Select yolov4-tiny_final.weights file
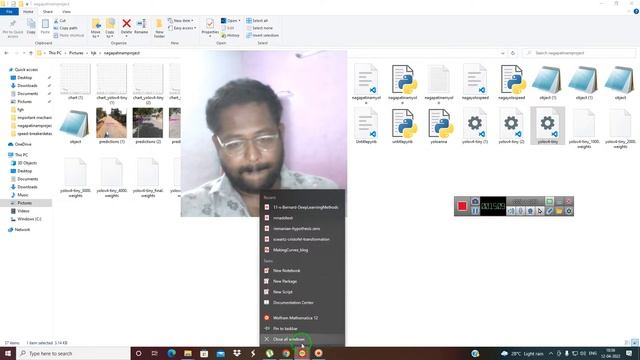640x360 pixels. pos(148,178)
